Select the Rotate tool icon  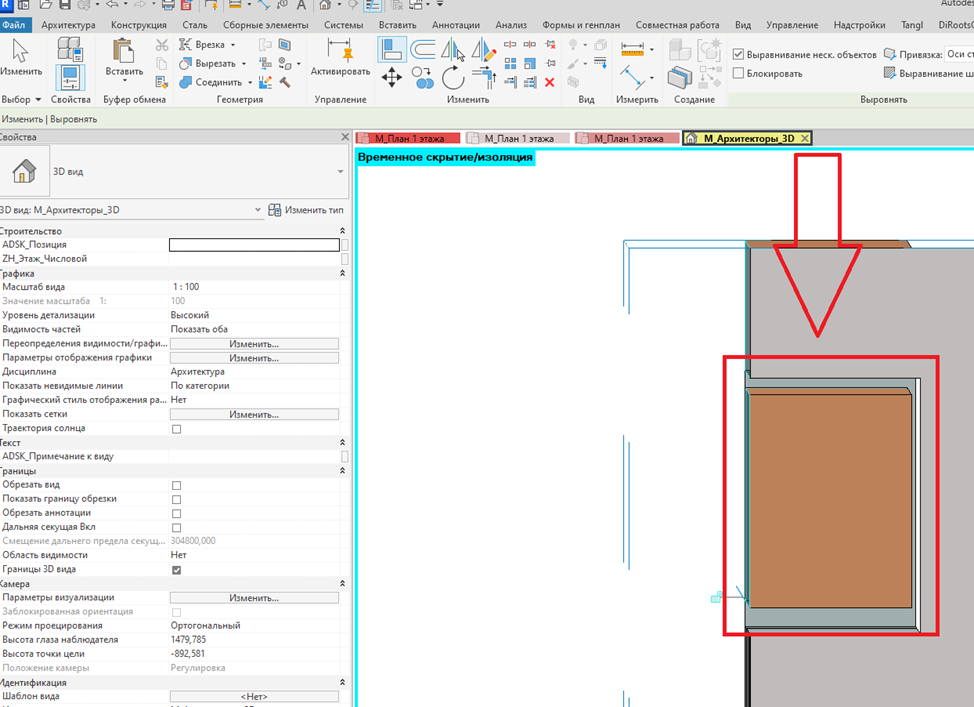pos(453,78)
